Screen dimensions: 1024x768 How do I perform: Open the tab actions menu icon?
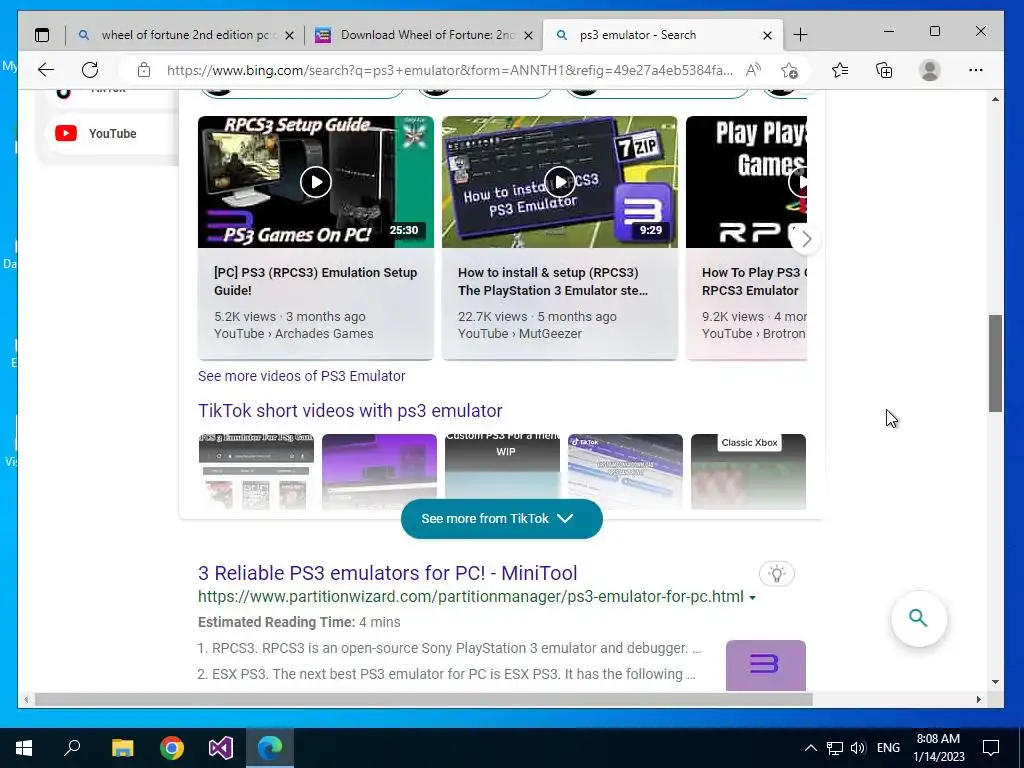[42, 35]
